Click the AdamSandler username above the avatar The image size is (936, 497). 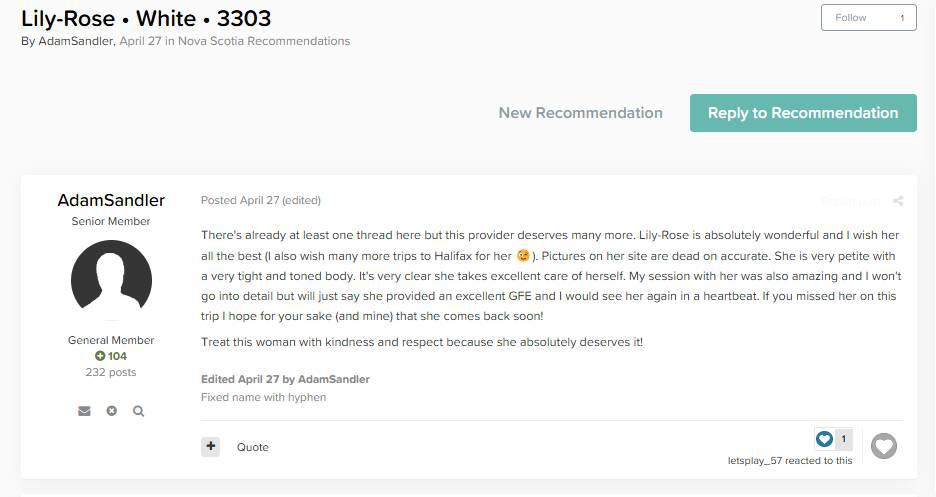pyautogui.click(x=111, y=200)
